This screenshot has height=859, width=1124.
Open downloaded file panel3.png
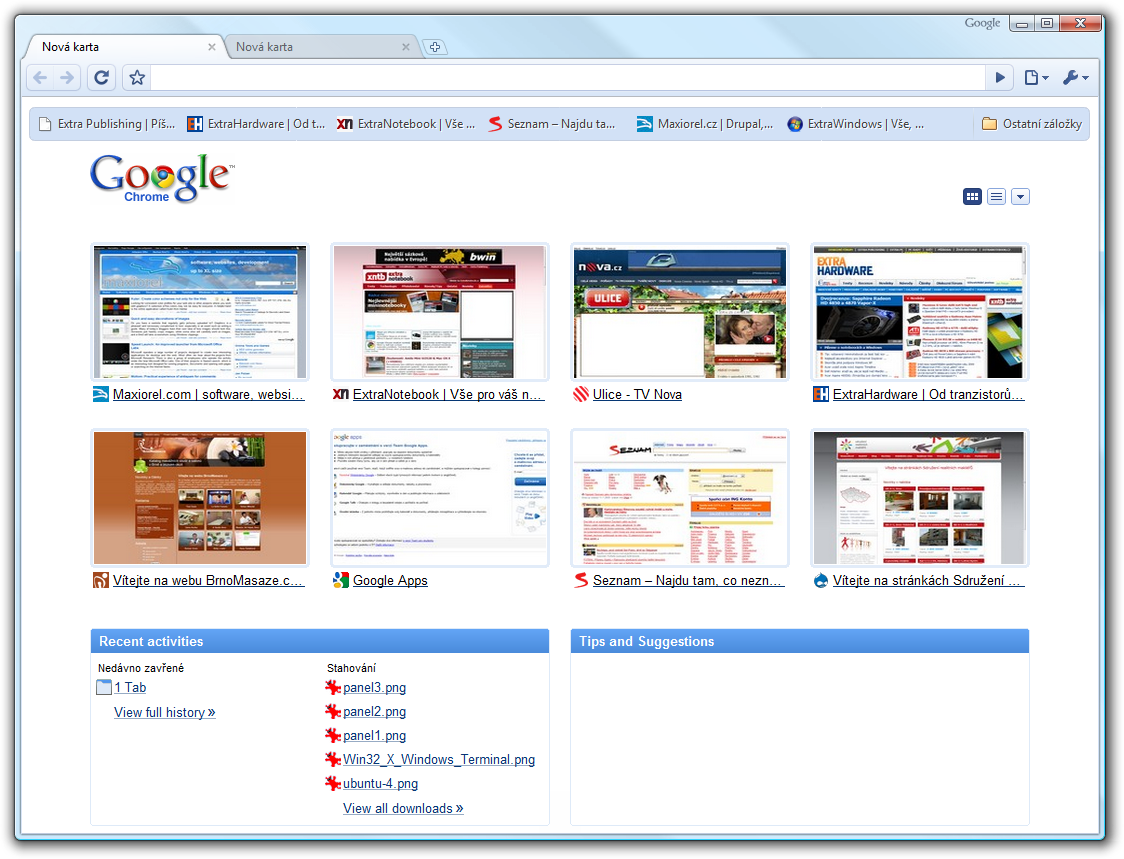[374, 688]
